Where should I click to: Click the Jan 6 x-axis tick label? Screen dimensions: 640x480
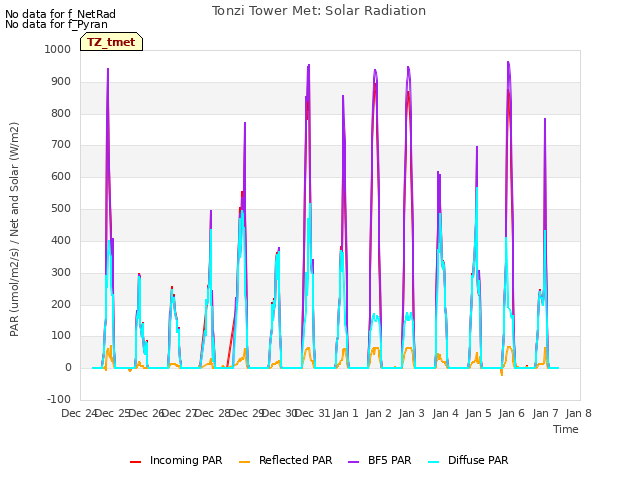coord(512,413)
